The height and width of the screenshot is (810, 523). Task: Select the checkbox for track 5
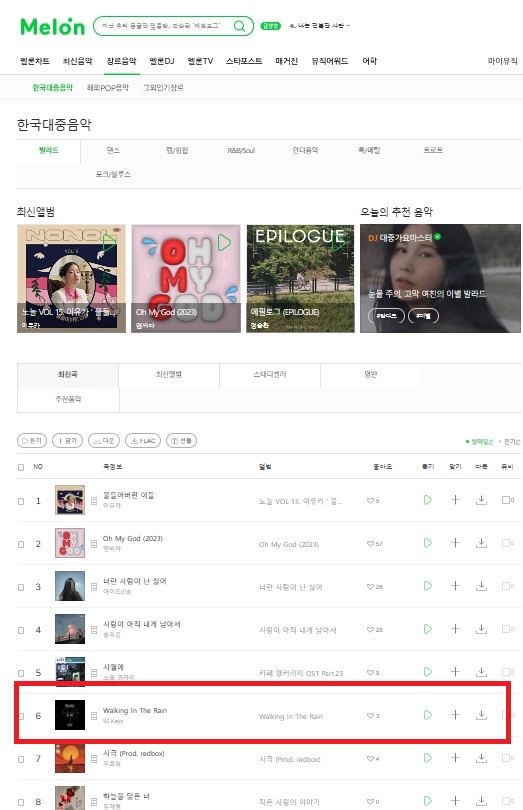click(x=21, y=673)
